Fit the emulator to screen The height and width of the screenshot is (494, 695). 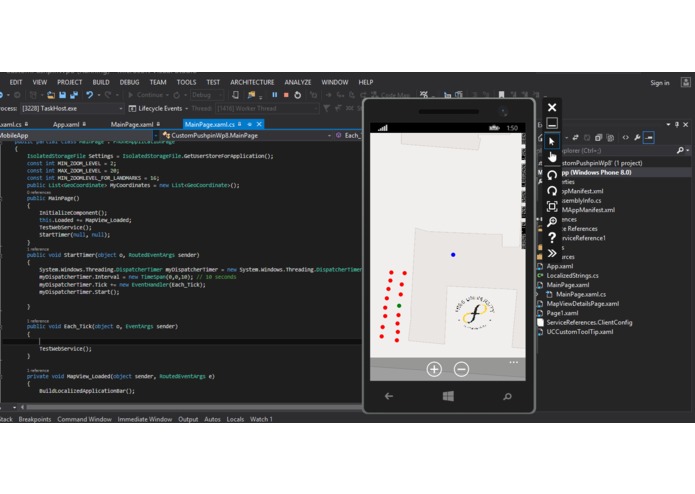pyautogui.click(x=552, y=206)
